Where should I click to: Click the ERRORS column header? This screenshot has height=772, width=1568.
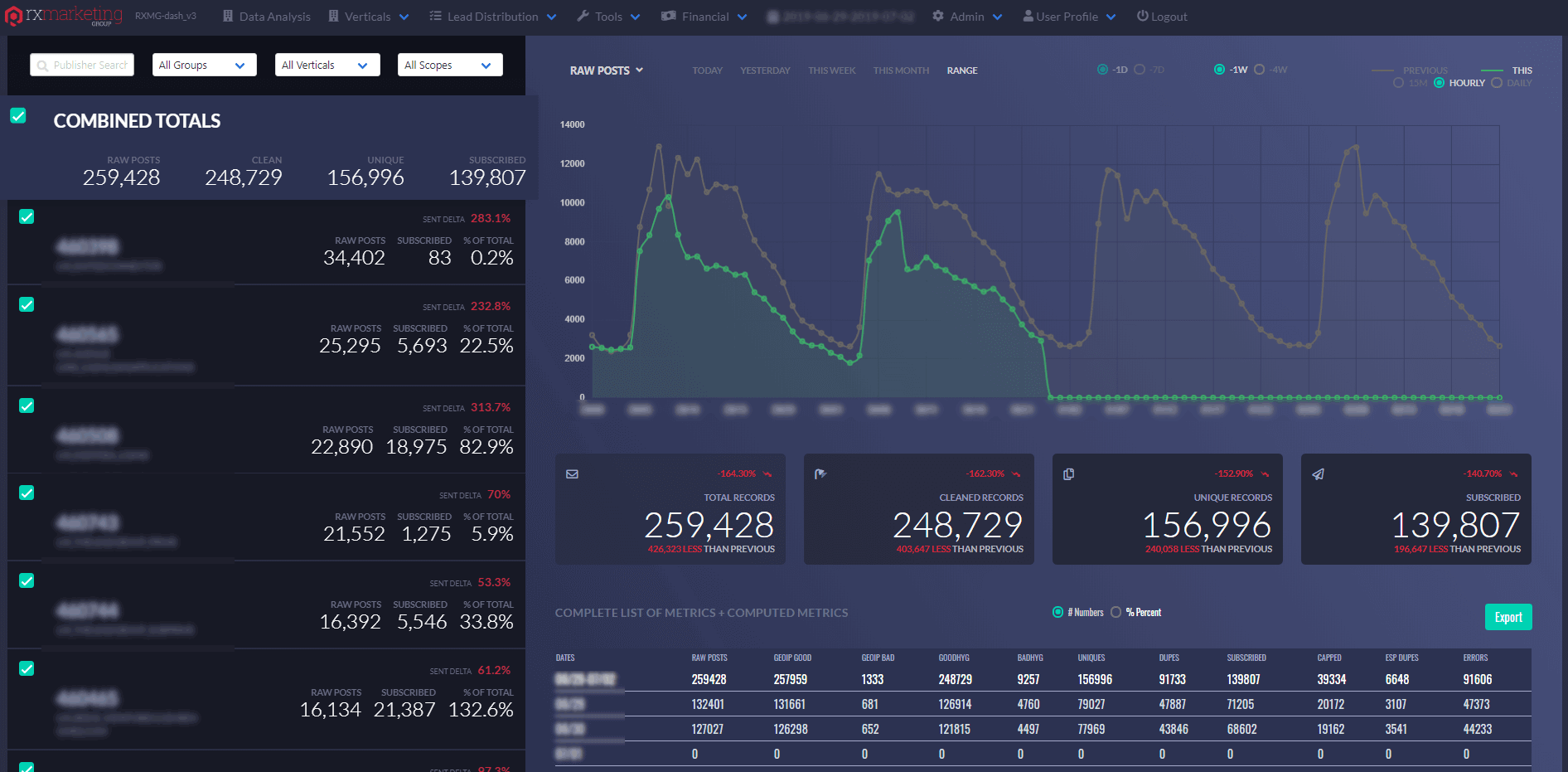click(x=1475, y=658)
